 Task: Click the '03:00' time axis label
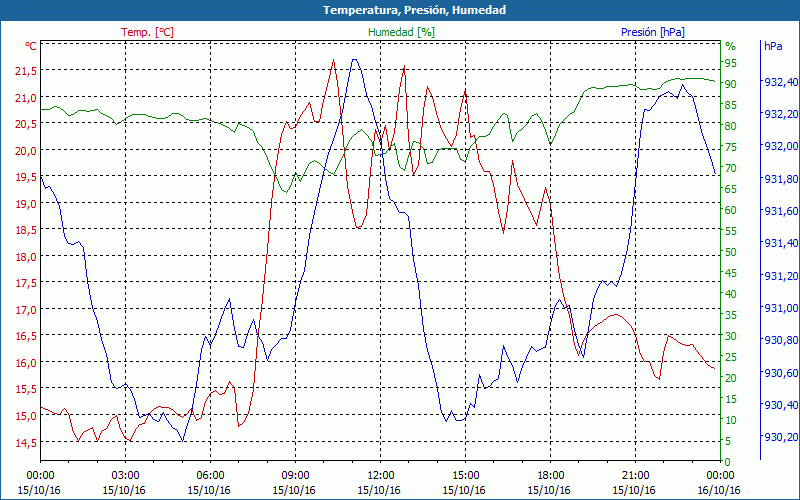[x=125, y=476]
